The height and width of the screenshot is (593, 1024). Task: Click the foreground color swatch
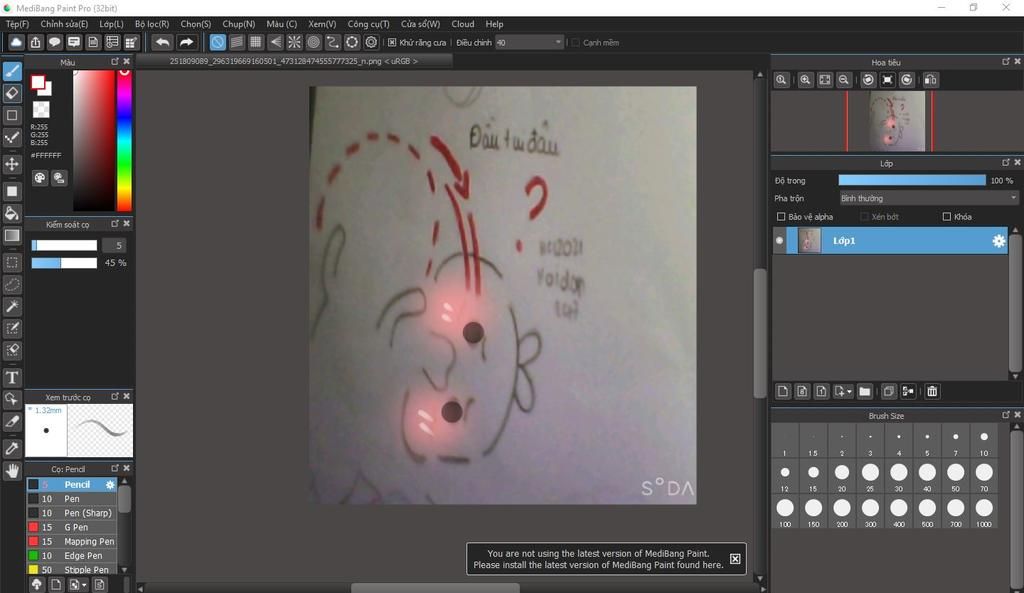coord(38,83)
